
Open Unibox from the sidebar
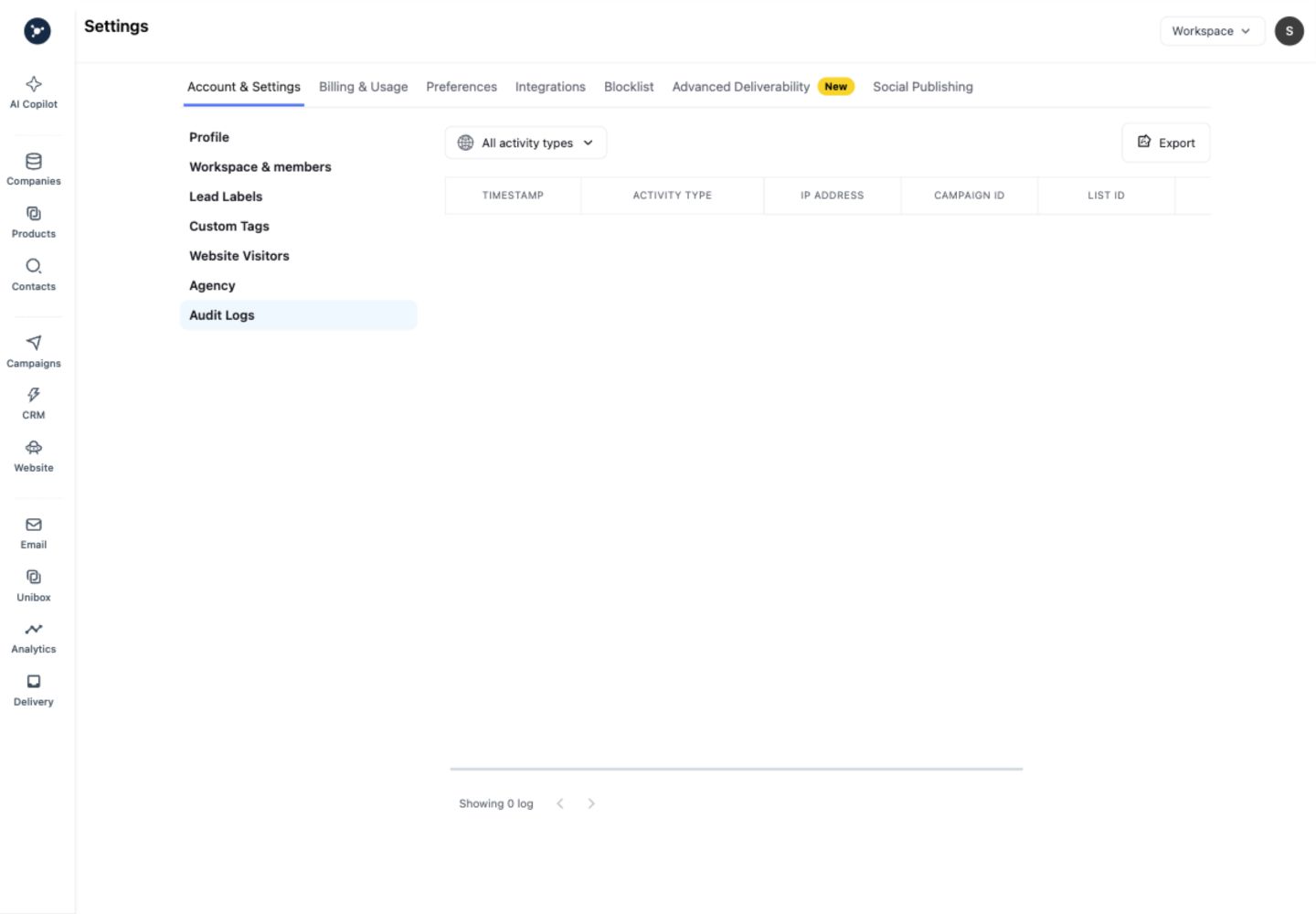pyautogui.click(x=34, y=586)
